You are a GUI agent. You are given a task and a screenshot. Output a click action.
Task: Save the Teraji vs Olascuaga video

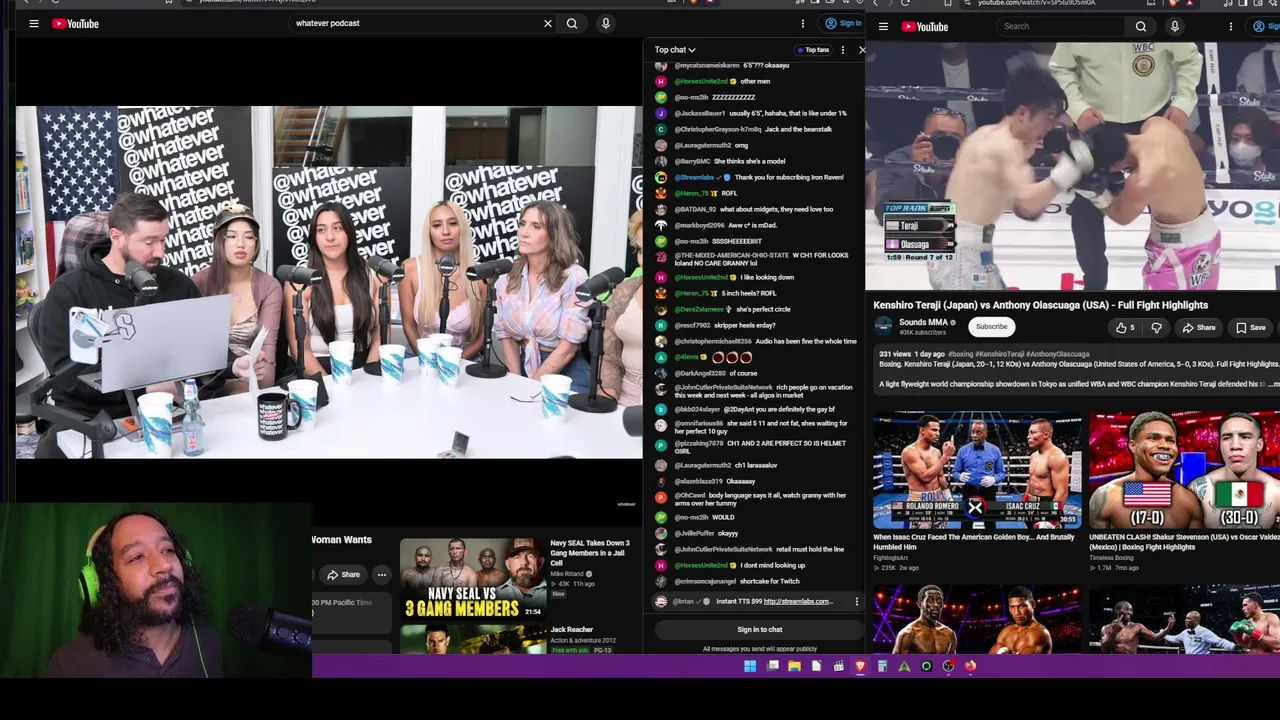[1250, 327]
